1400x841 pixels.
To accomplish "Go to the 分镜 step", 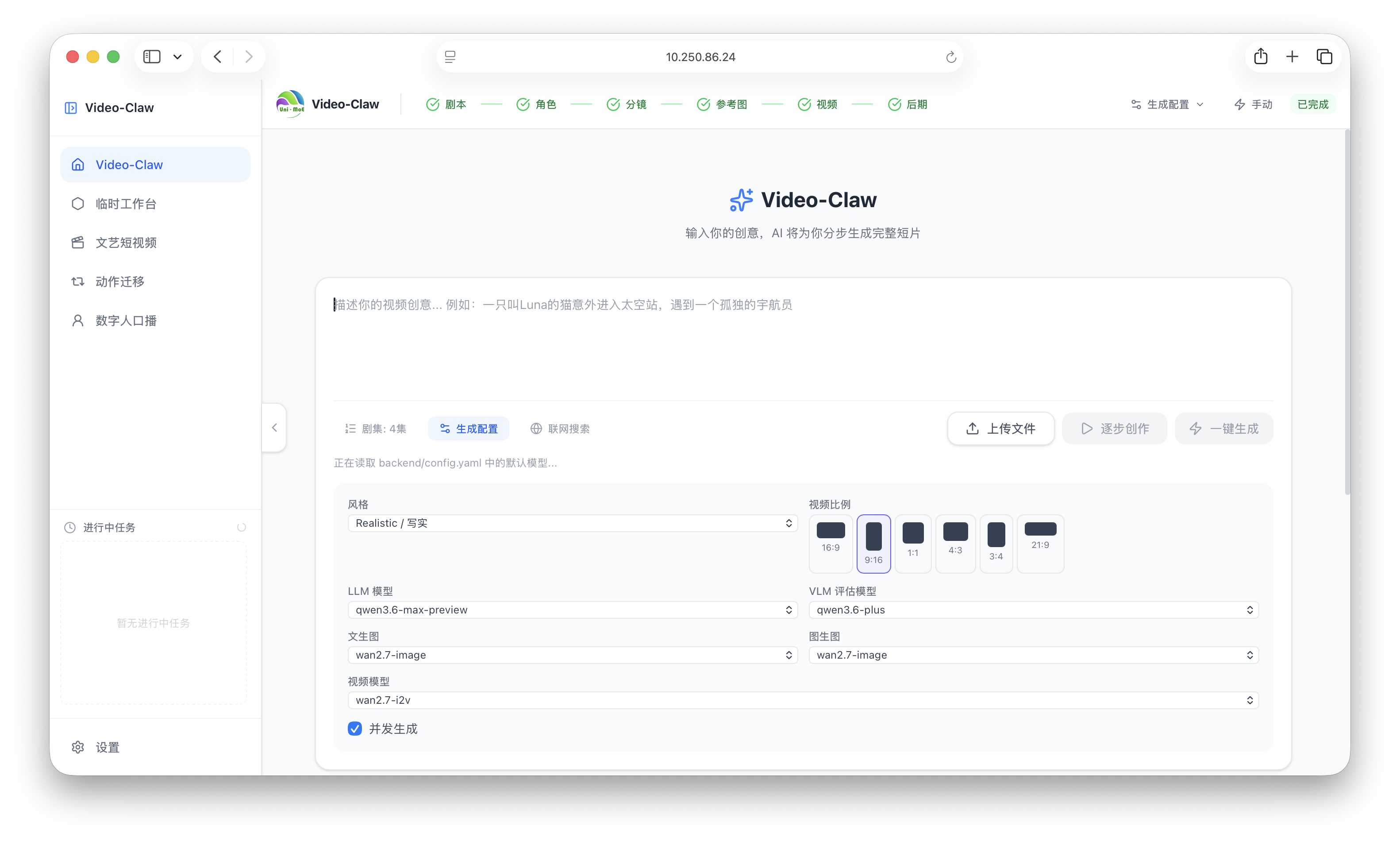I will point(627,104).
